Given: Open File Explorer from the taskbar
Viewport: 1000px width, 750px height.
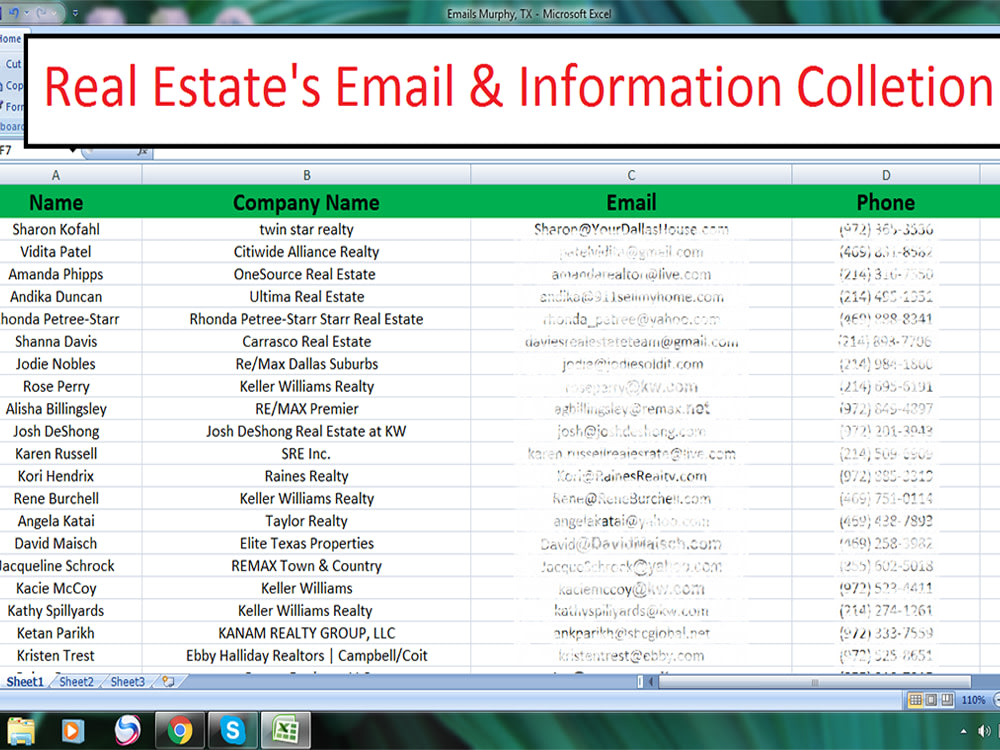Looking at the screenshot, I should coord(21,730).
